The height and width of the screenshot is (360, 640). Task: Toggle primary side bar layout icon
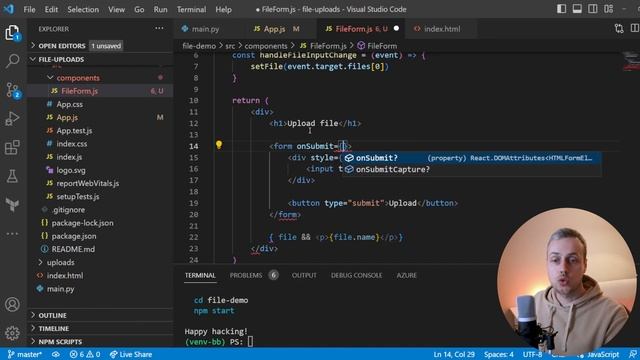[x=562, y=9]
